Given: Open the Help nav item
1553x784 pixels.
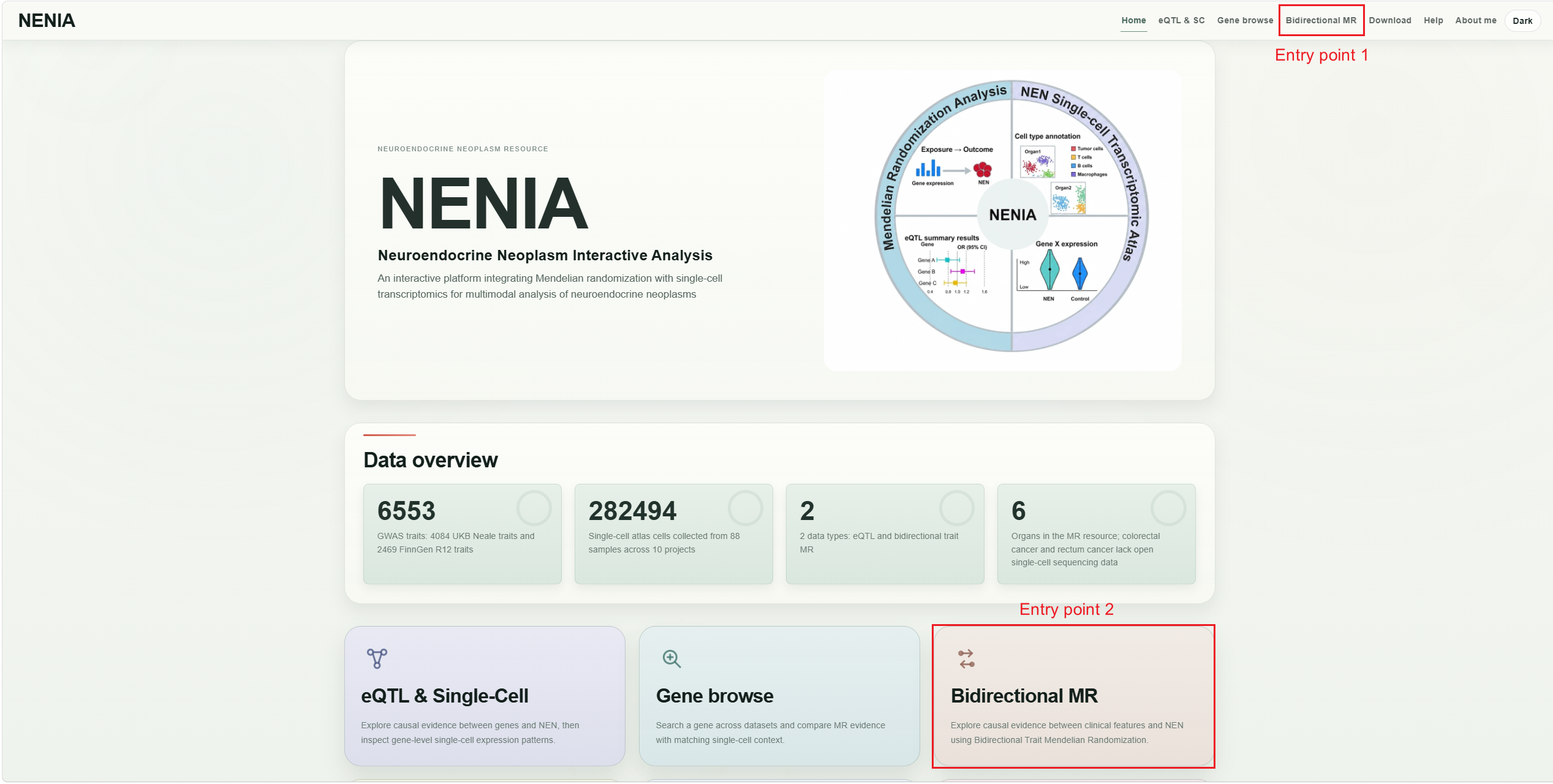Looking at the screenshot, I should 1433,20.
